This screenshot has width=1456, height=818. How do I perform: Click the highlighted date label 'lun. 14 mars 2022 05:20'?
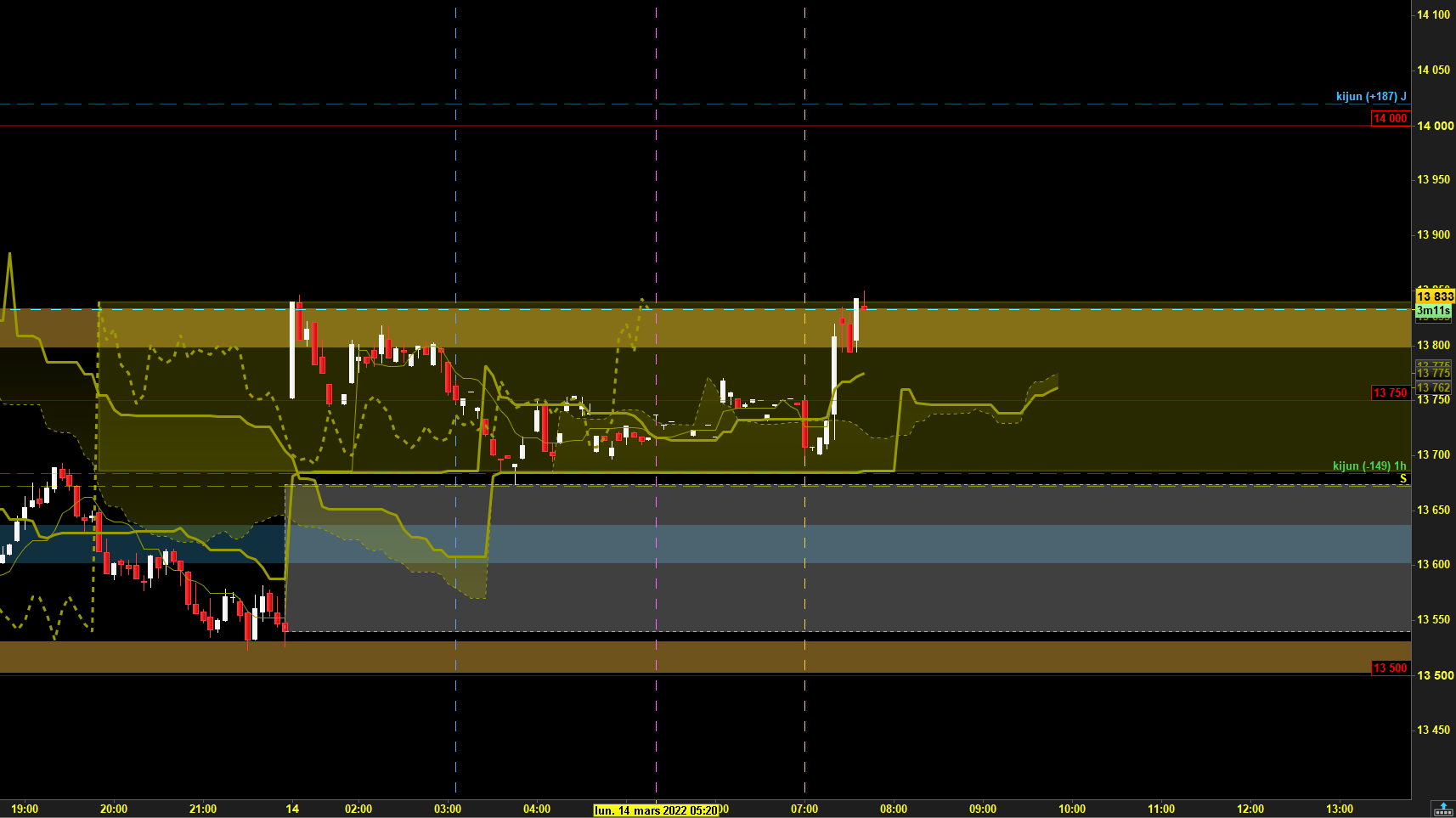pyautogui.click(x=656, y=810)
